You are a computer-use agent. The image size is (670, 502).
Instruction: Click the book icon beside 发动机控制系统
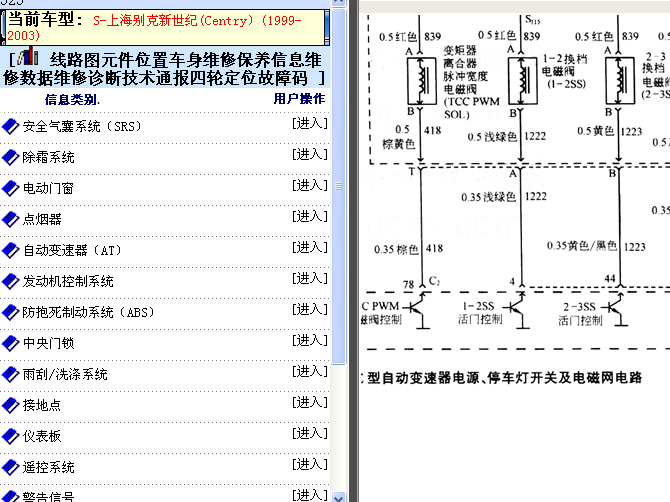pyautogui.click(x=11, y=281)
